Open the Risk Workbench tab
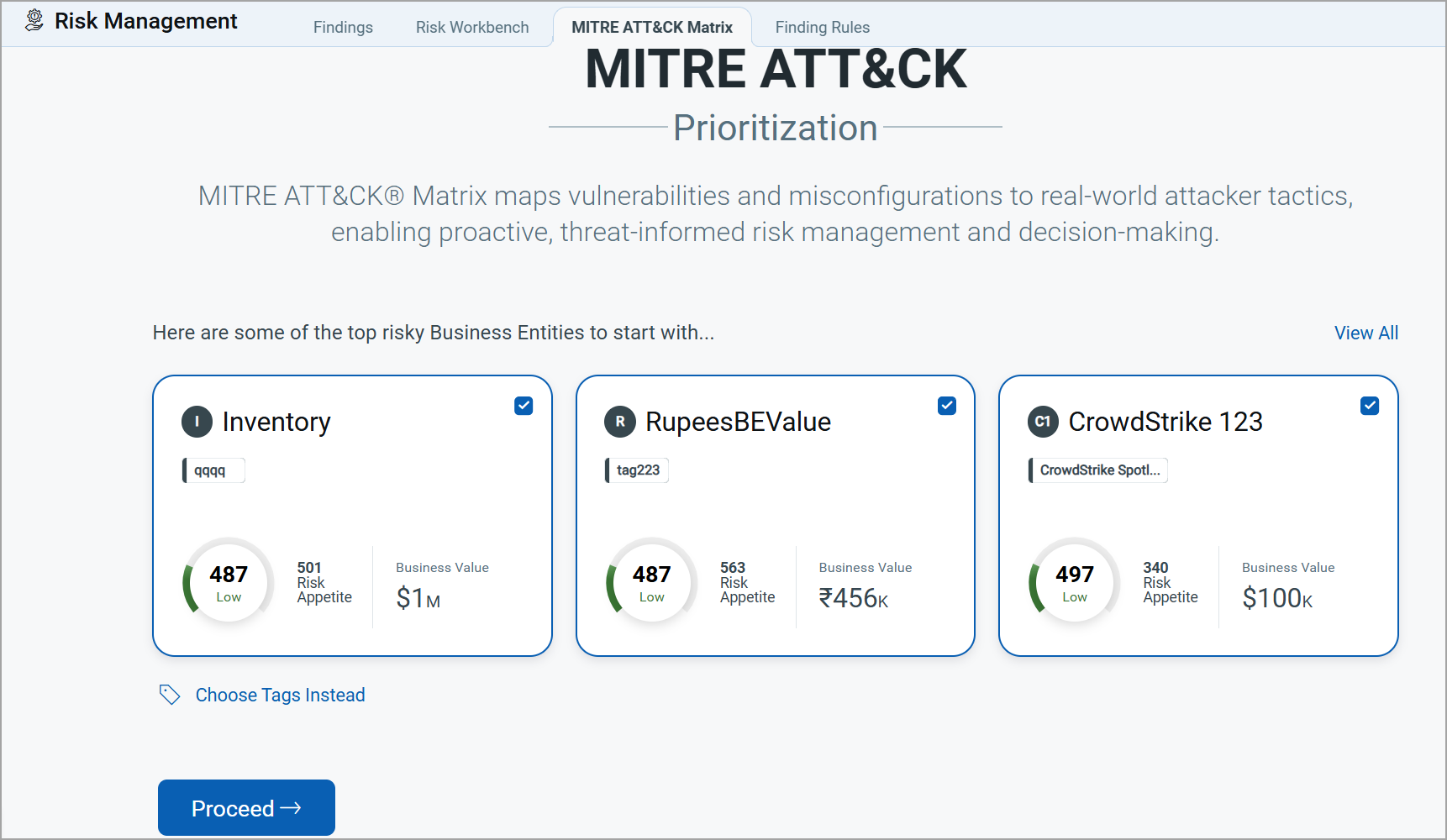This screenshot has height=840, width=1447. 472,27
